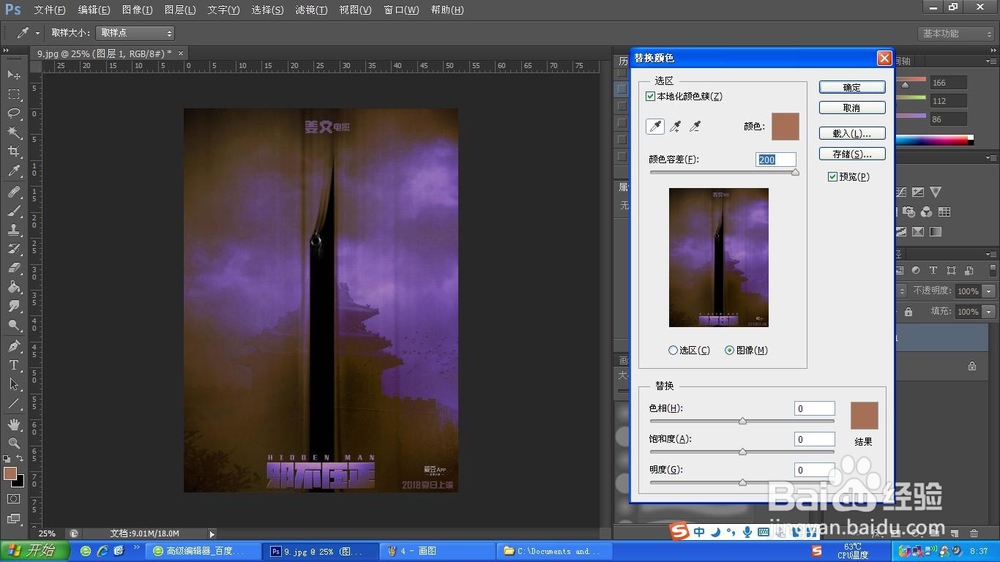Pick the Add to Sample eyedropper
The width and height of the screenshot is (1000, 562).
click(x=675, y=126)
